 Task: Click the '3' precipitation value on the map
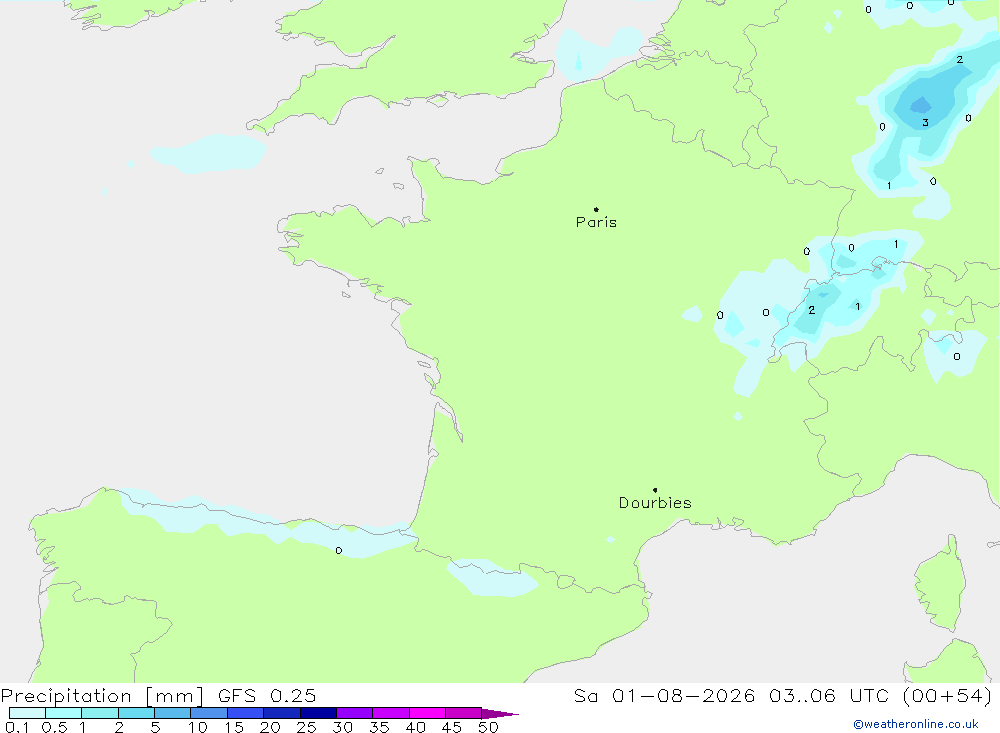pyautogui.click(x=925, y=122)
